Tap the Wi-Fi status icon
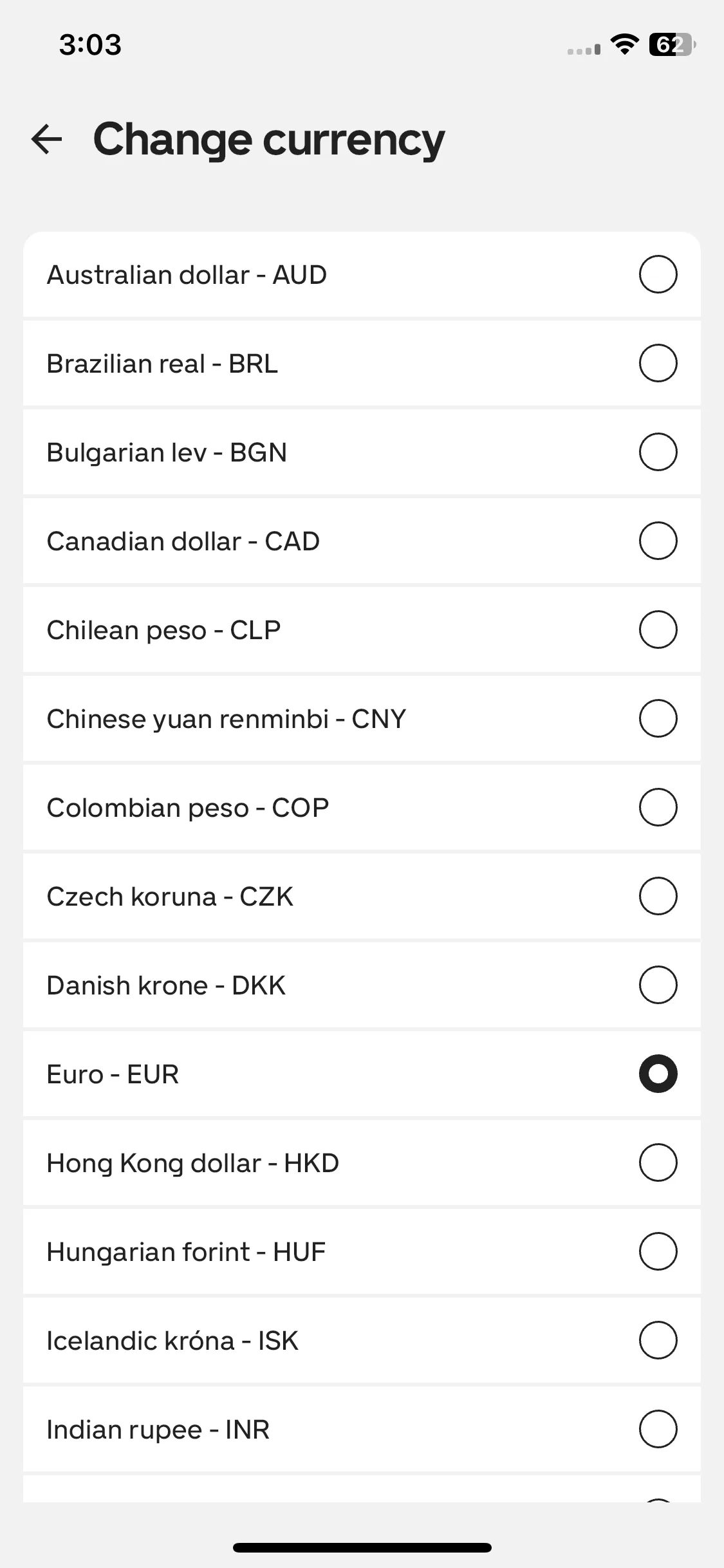 [x=624, y=44]
